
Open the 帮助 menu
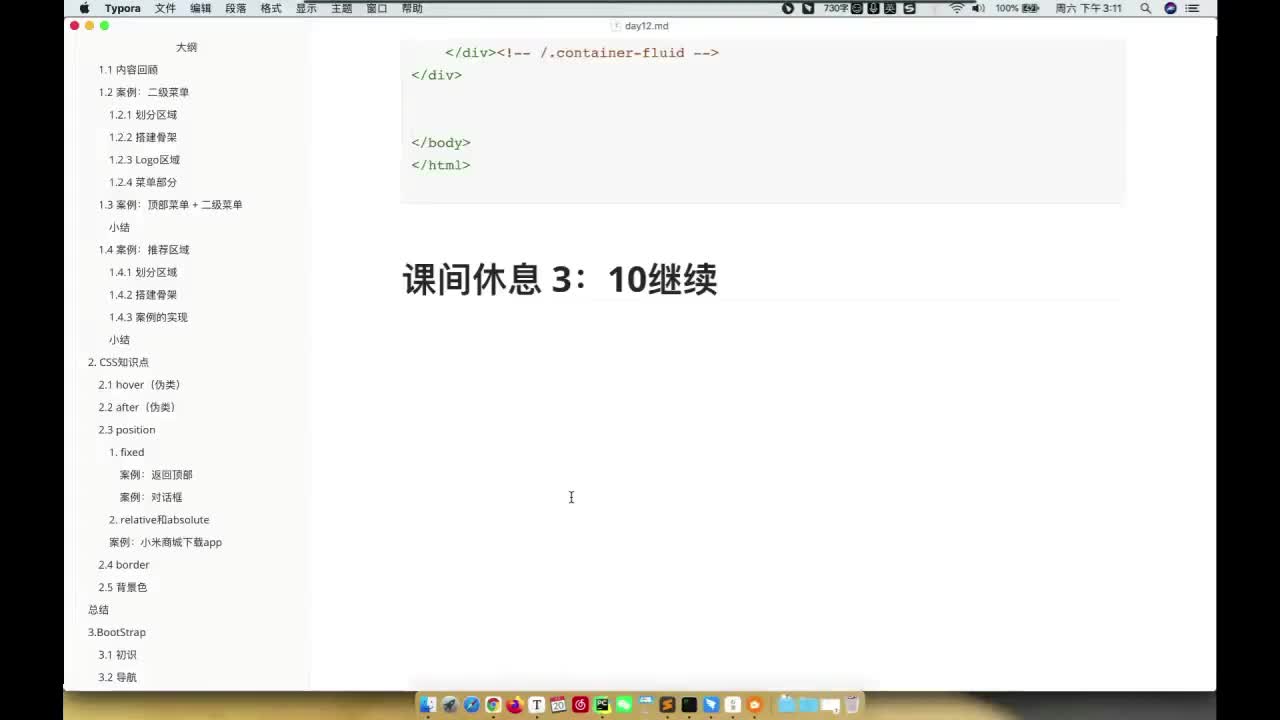point(412,8)
